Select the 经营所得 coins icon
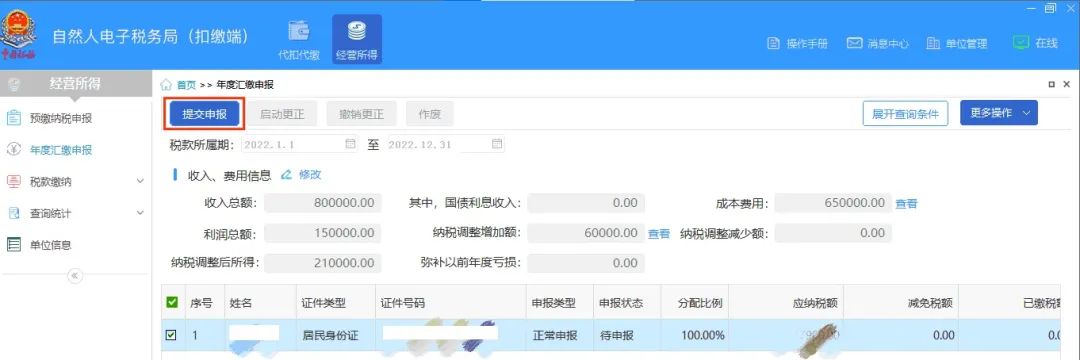 (356, 31)
